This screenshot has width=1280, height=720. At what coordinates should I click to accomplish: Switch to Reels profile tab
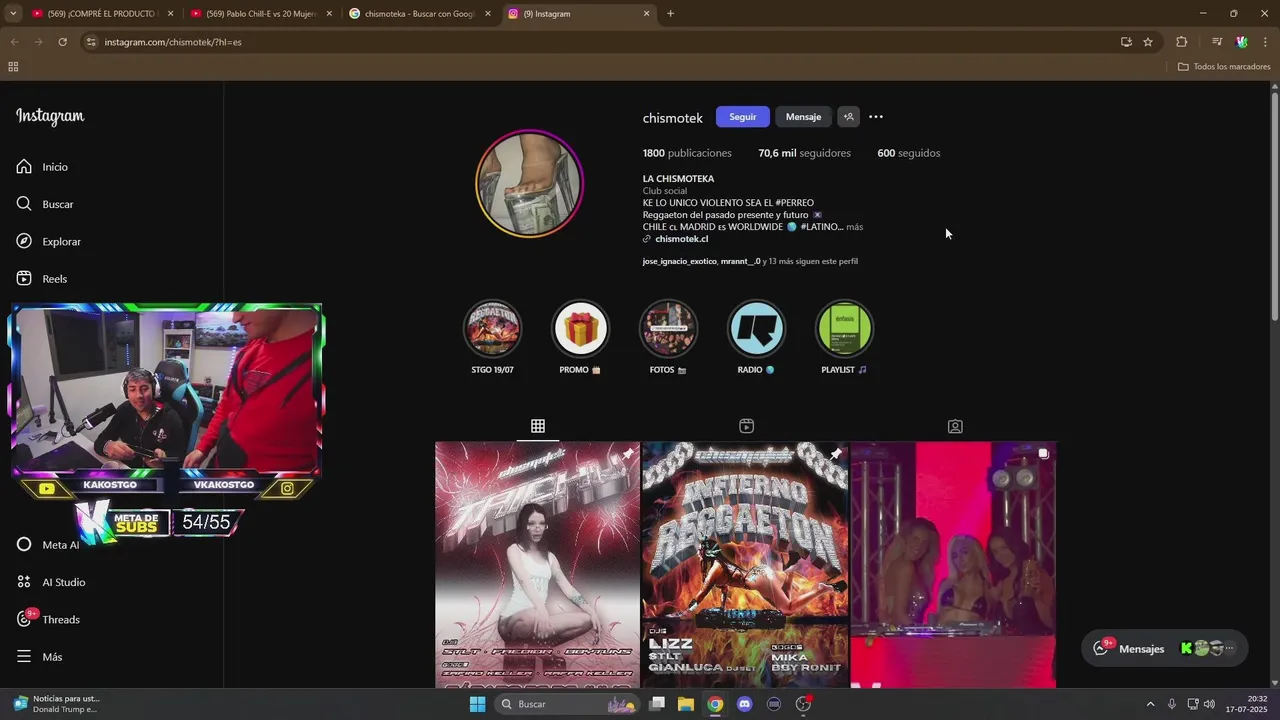(x=746, y=426)
